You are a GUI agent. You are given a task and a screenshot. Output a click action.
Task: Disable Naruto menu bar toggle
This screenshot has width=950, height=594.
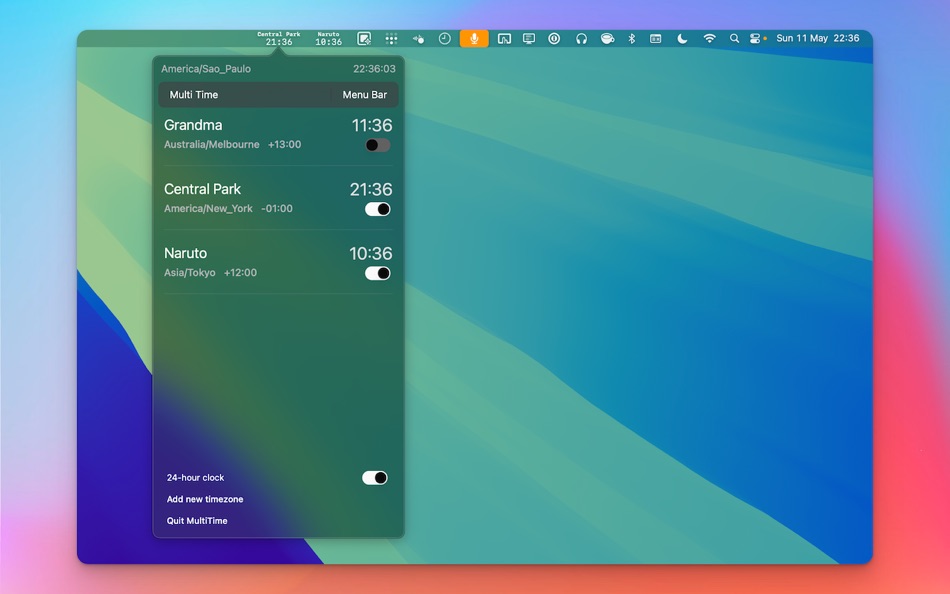click(377, 273)
